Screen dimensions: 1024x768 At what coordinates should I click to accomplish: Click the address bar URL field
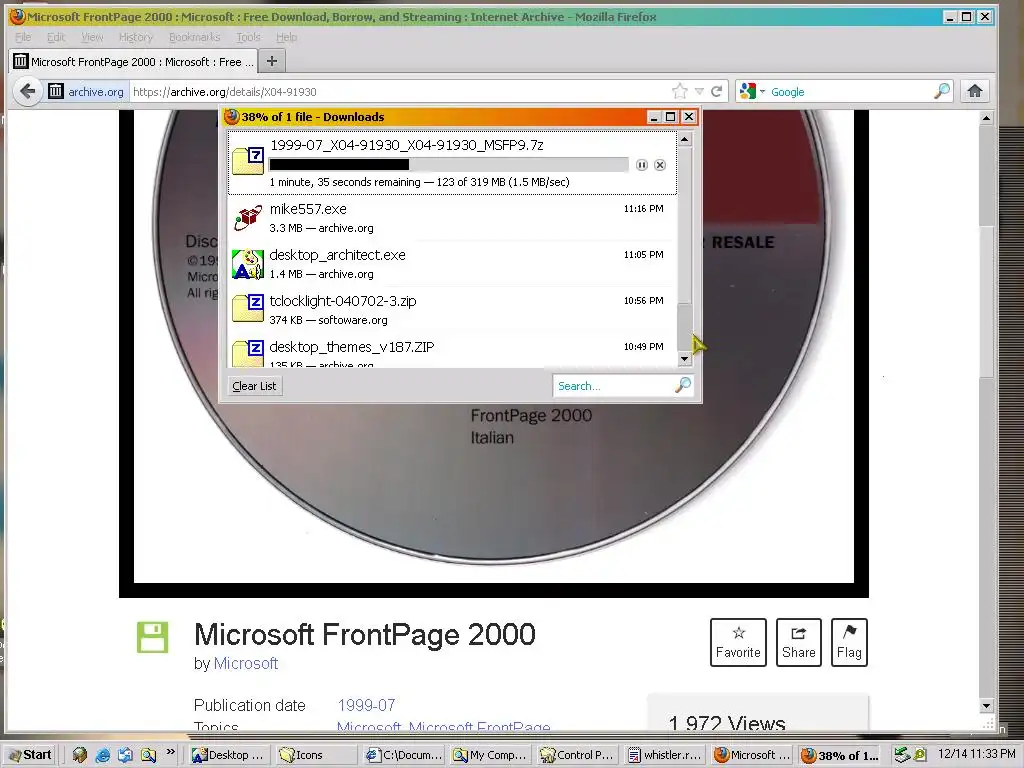pos(398,91)
